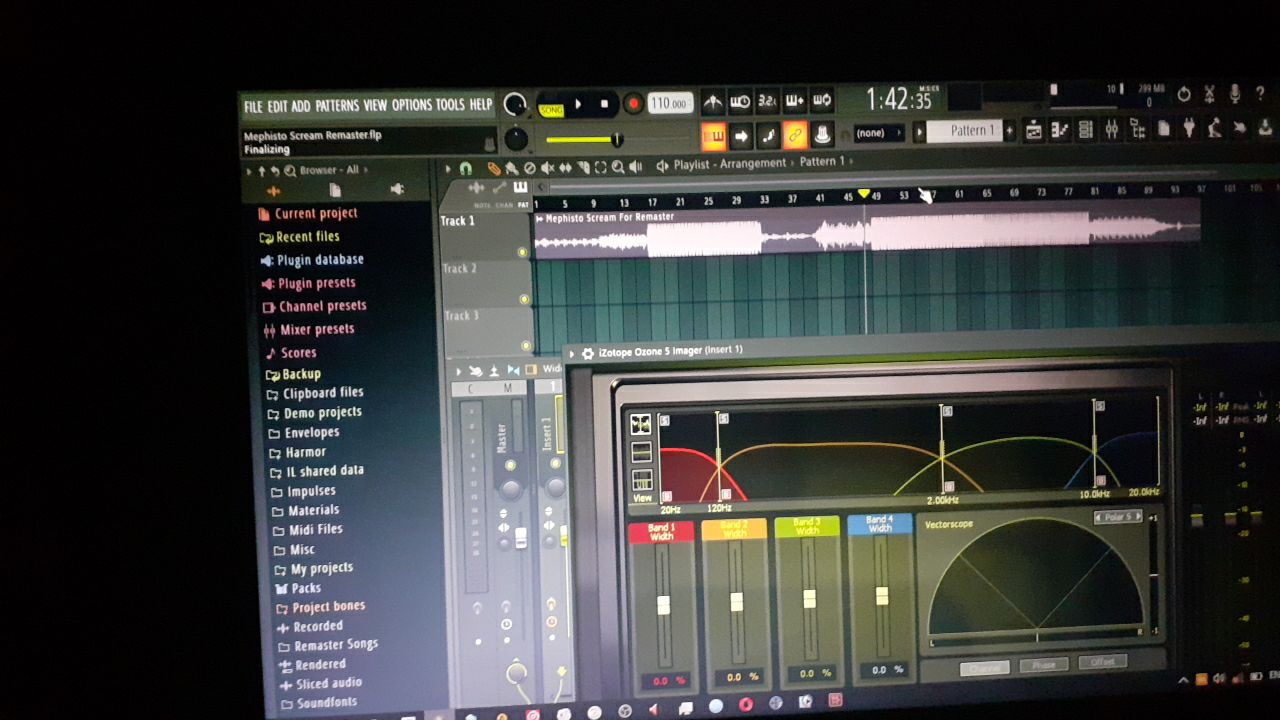Select the paint brush tool in playlist
The width and height of the screenshot is (1280, 720).
(x=511, y=168)
